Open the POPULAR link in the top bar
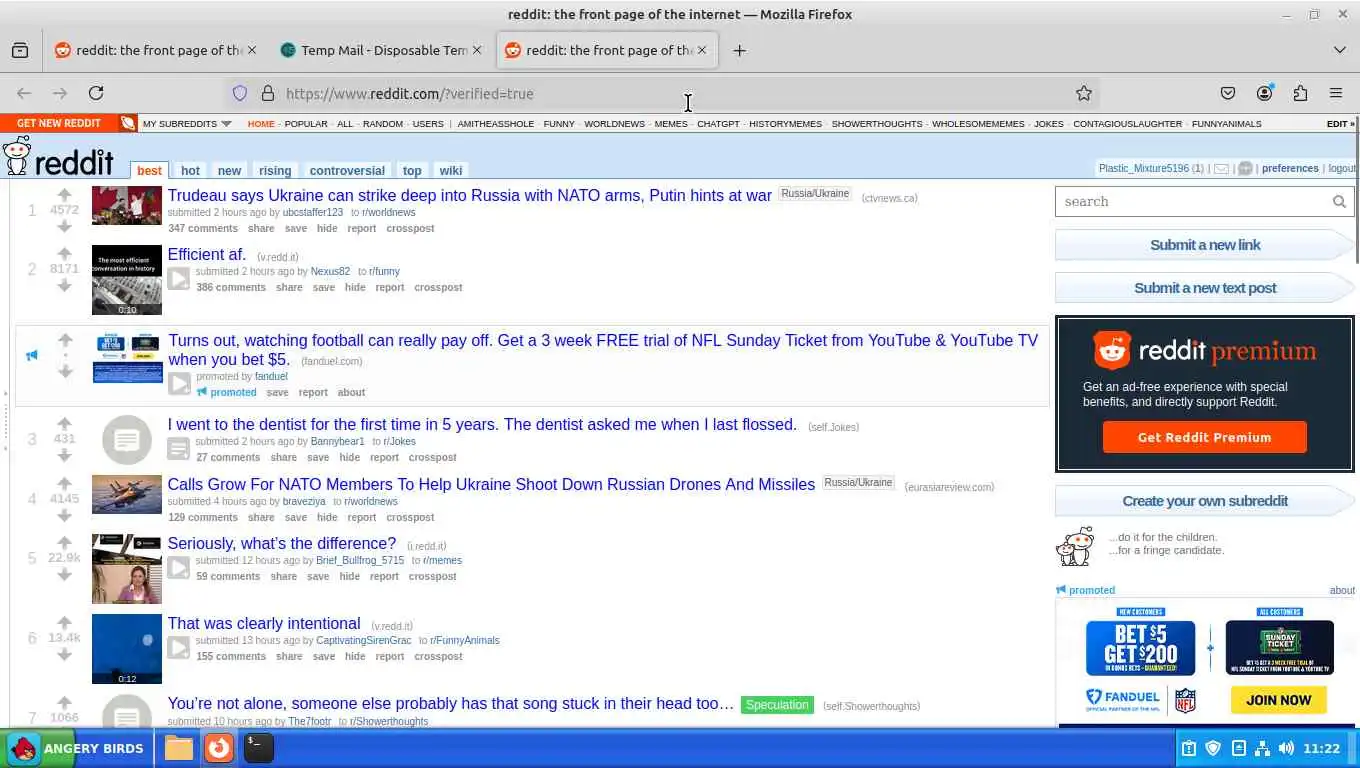The width and height of the screenshot is (1360, 768). click(306, 124)
